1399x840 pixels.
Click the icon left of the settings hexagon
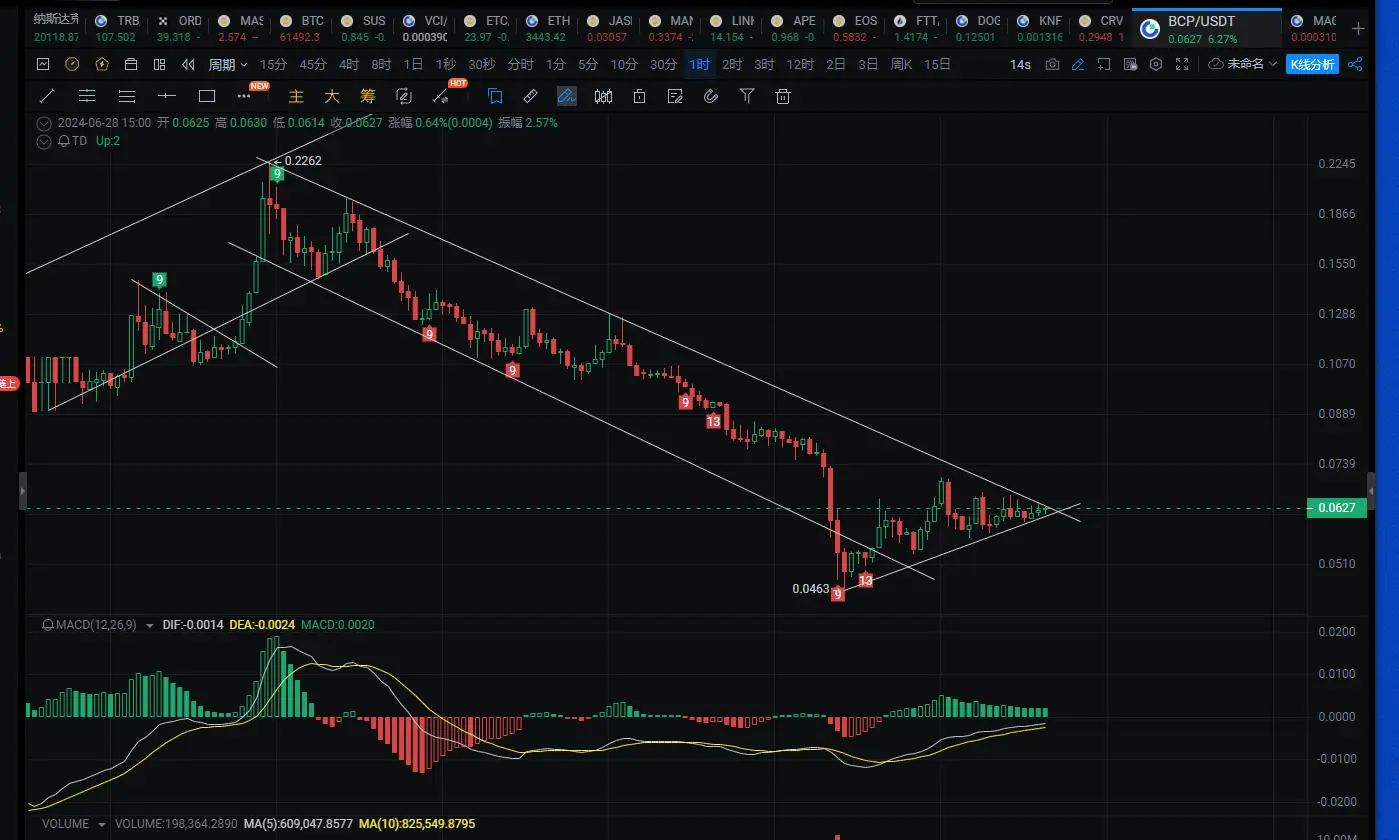(1130, 65)
